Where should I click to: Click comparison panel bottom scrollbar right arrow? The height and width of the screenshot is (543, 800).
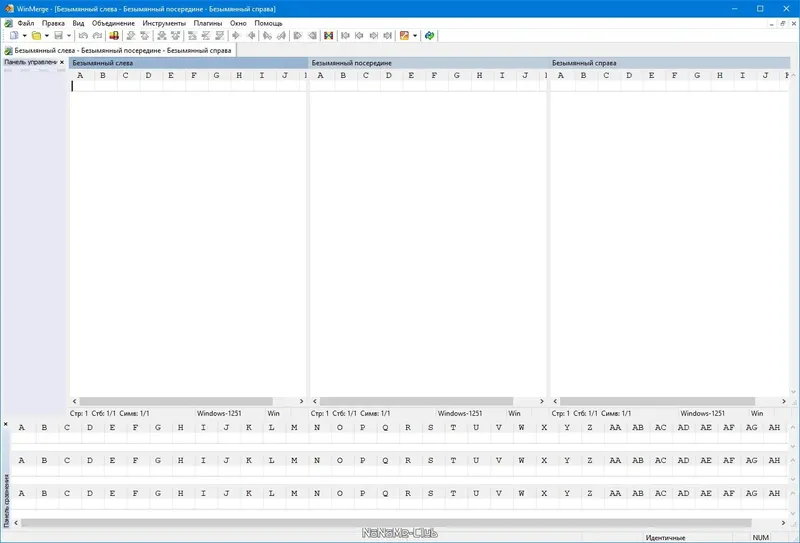click(x=784, y=523)
